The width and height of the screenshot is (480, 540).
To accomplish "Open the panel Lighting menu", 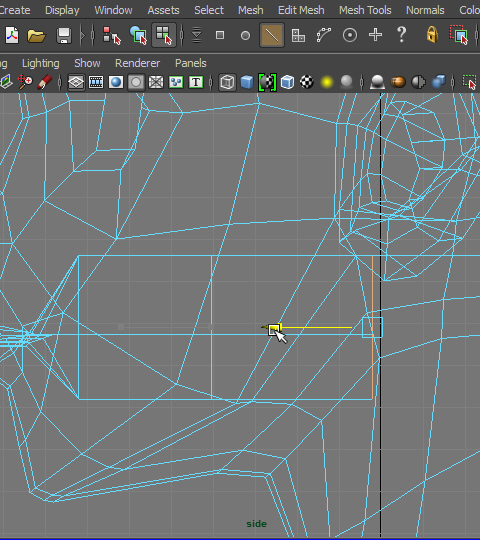I will [41, 63].
